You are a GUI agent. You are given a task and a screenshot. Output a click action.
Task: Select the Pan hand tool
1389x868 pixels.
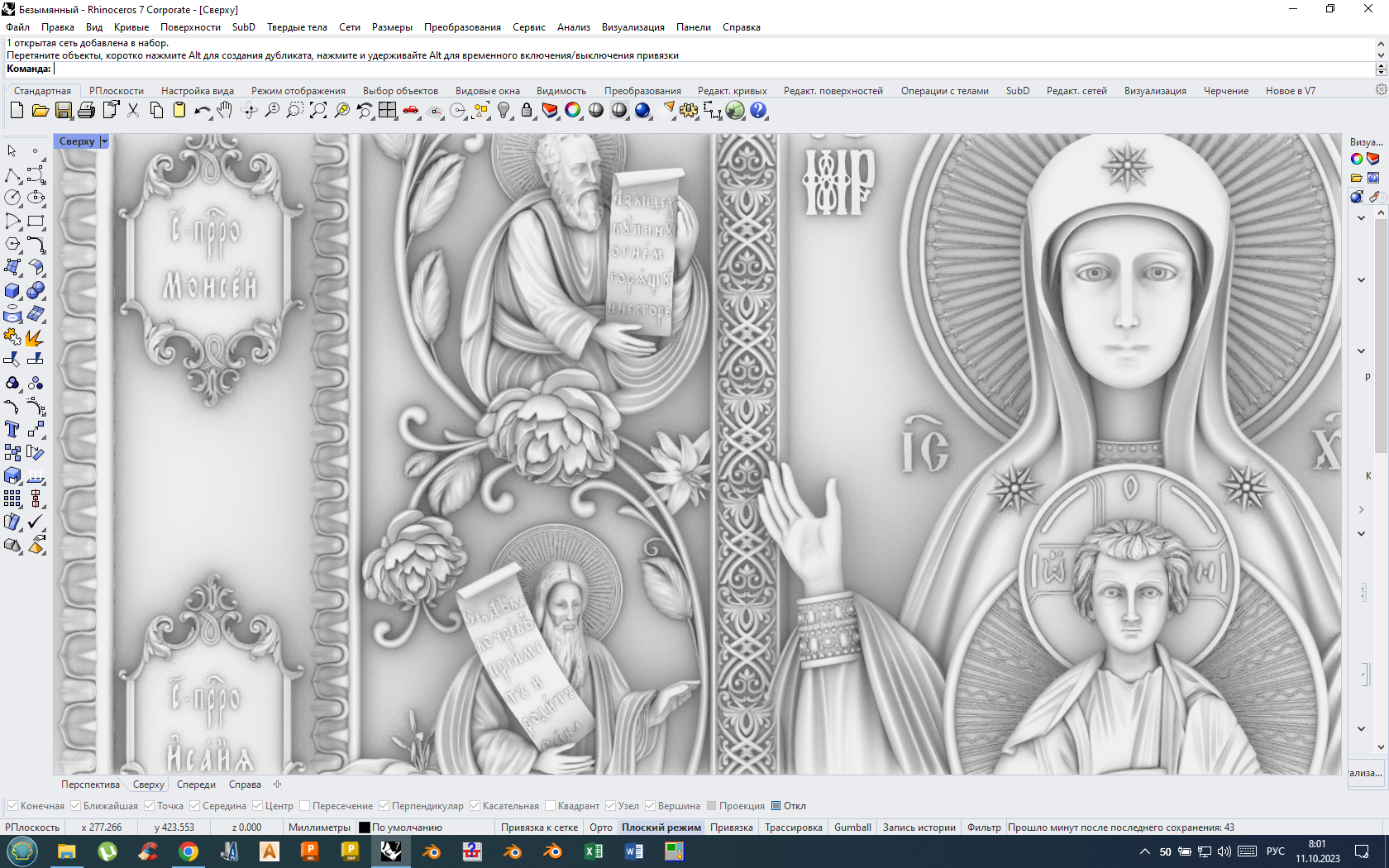(x=225, y=110)
